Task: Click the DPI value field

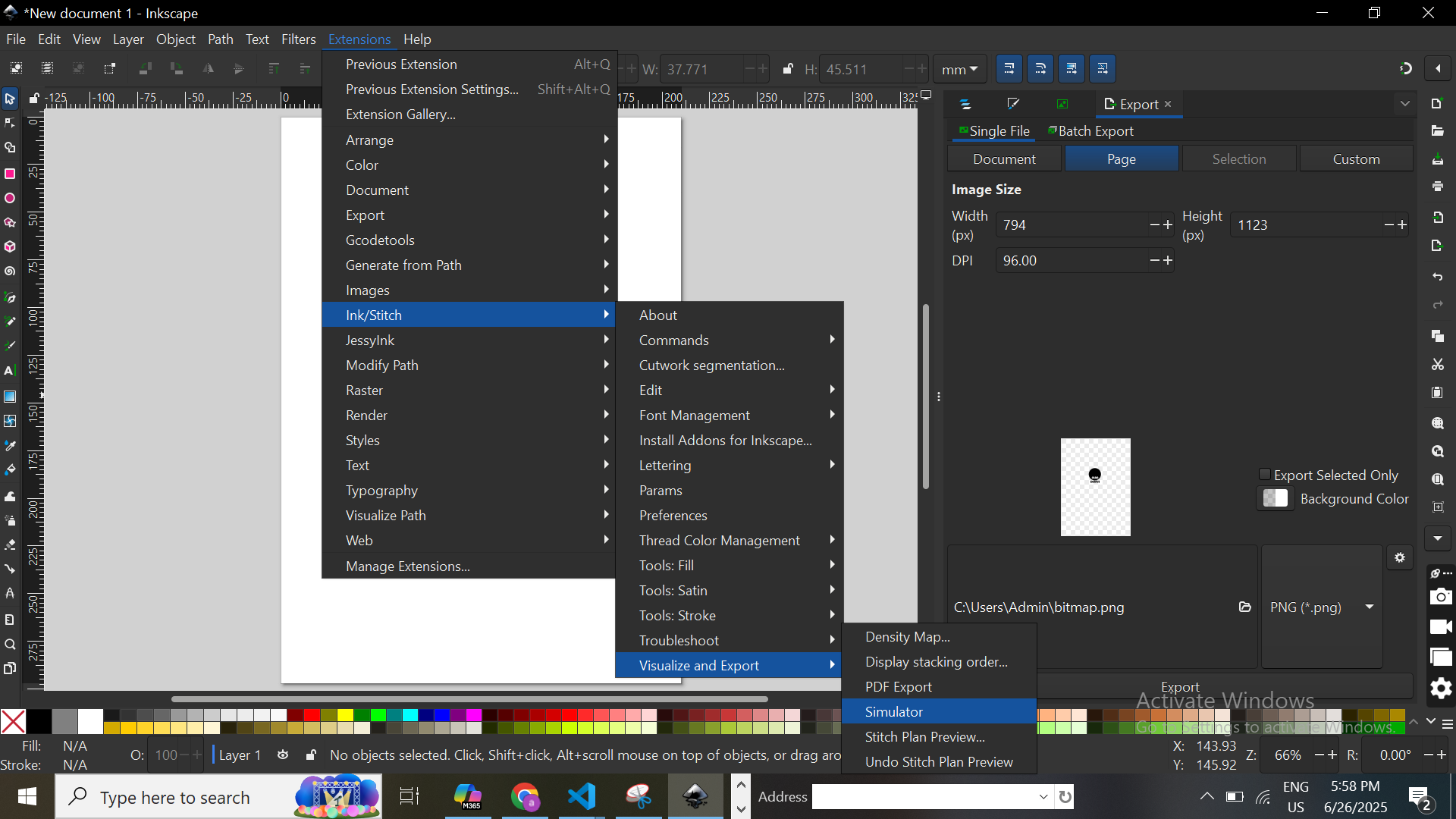Action: [x=1073, y=260]
